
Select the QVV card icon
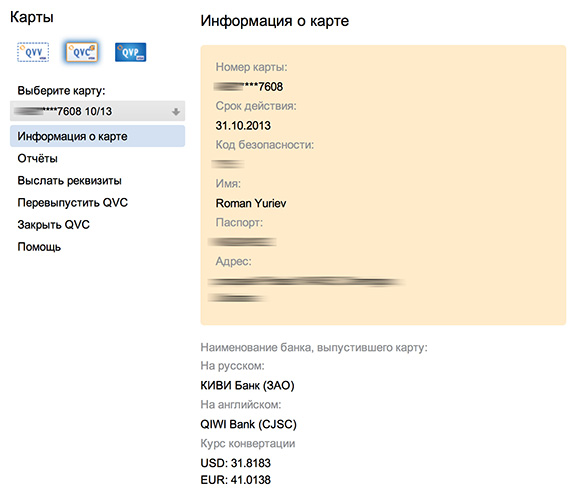tap(33, 52)
